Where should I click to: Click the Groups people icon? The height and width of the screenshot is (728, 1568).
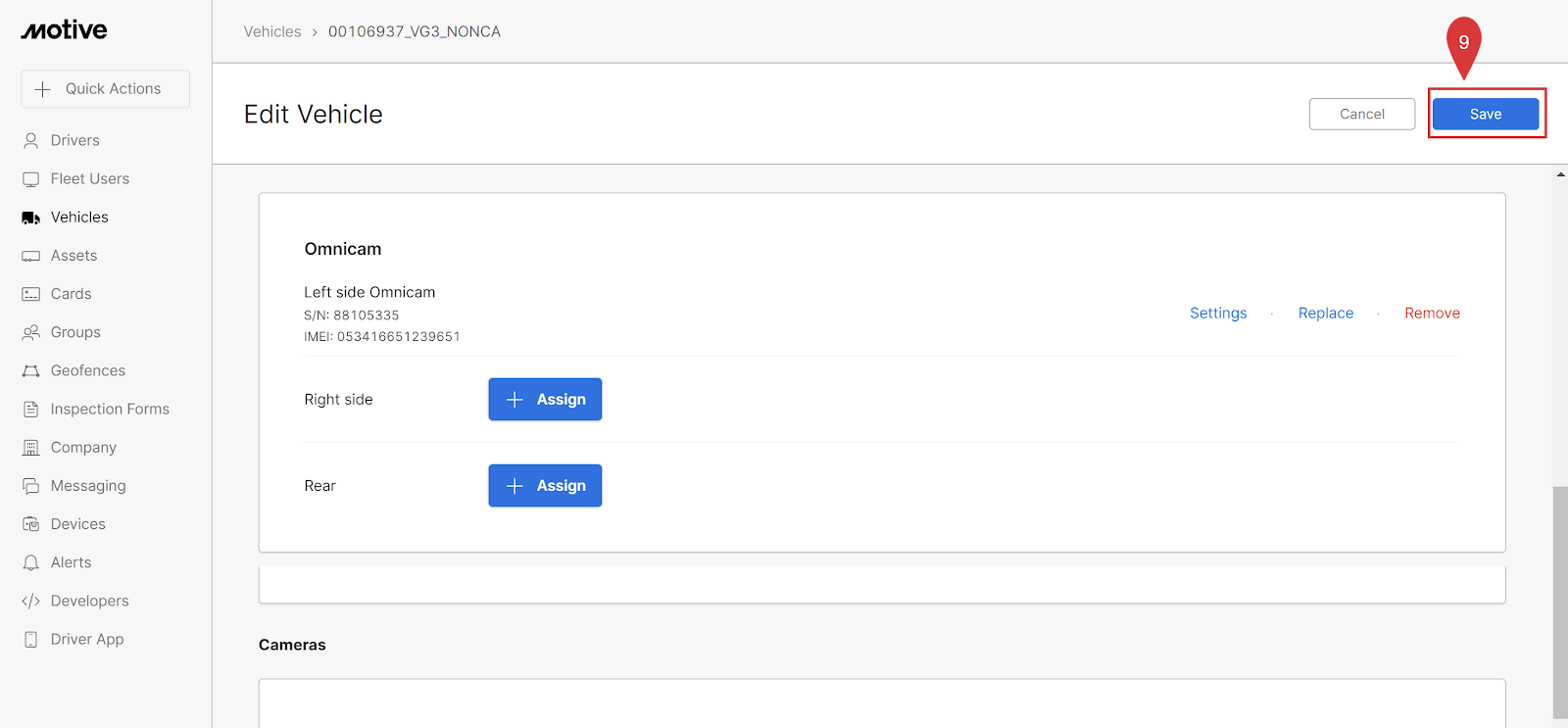pos(31,332)
